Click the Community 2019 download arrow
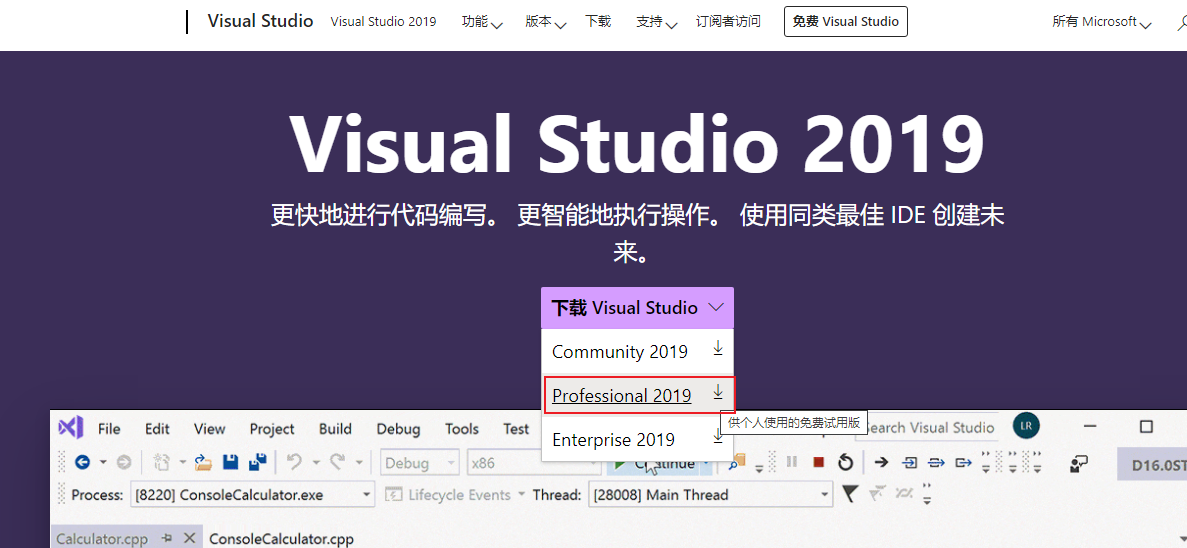 click(717, 349)
